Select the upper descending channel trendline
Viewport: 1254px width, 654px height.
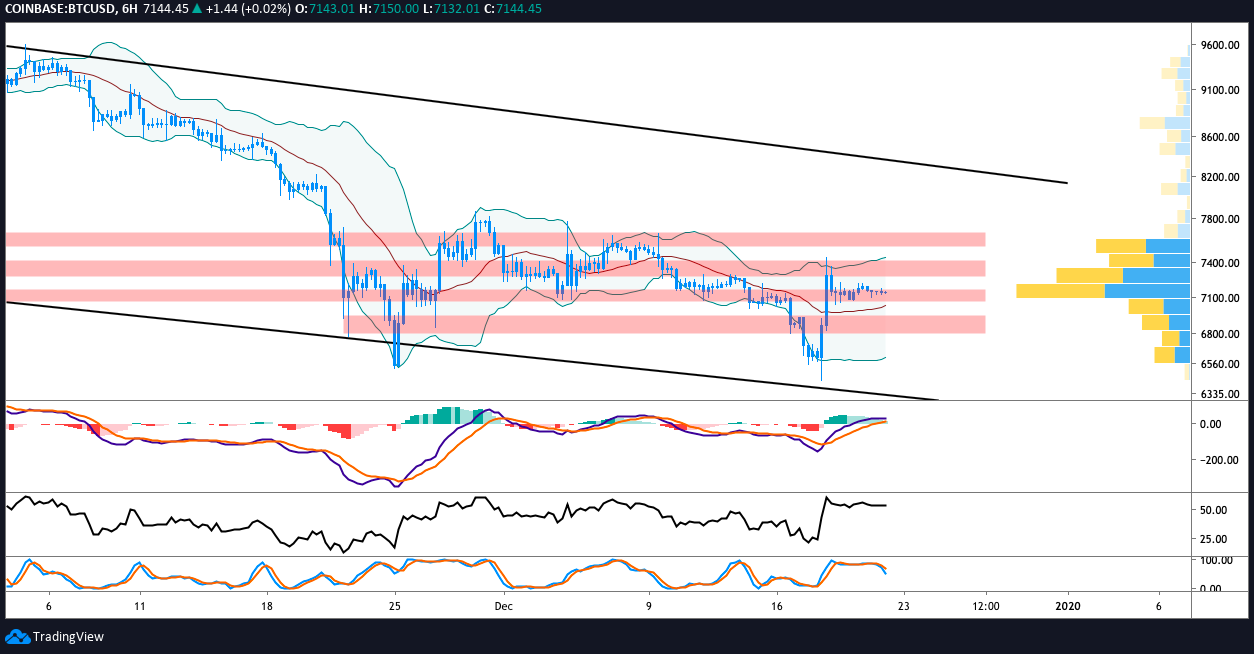click(536, 114)
